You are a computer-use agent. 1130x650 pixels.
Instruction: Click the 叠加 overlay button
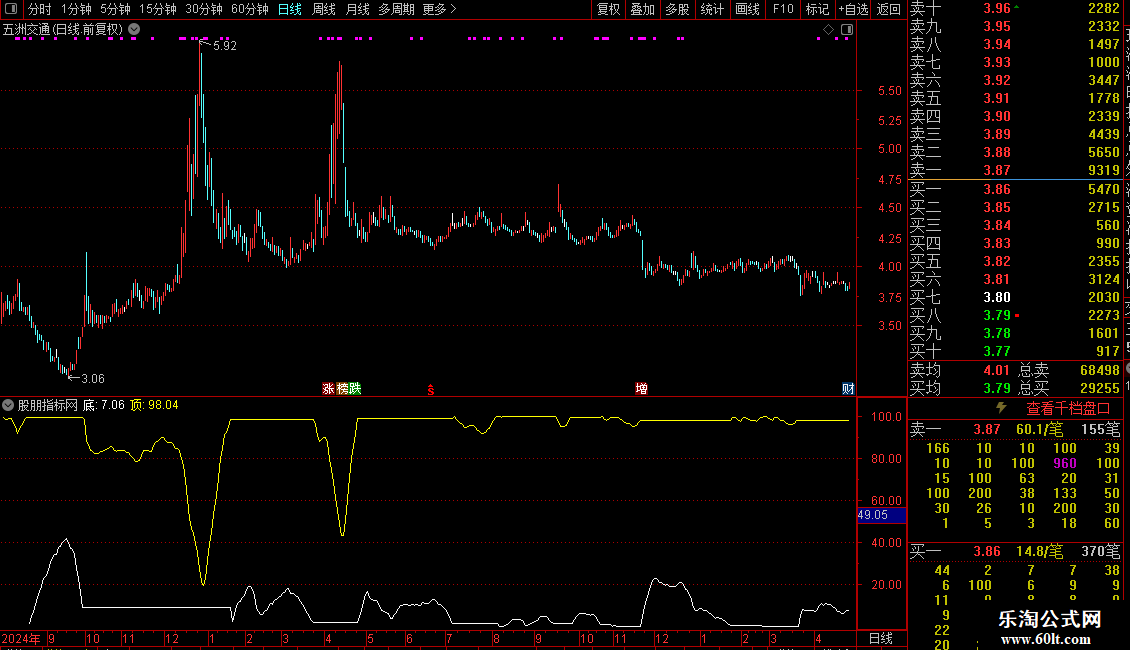tap(642, 9)
